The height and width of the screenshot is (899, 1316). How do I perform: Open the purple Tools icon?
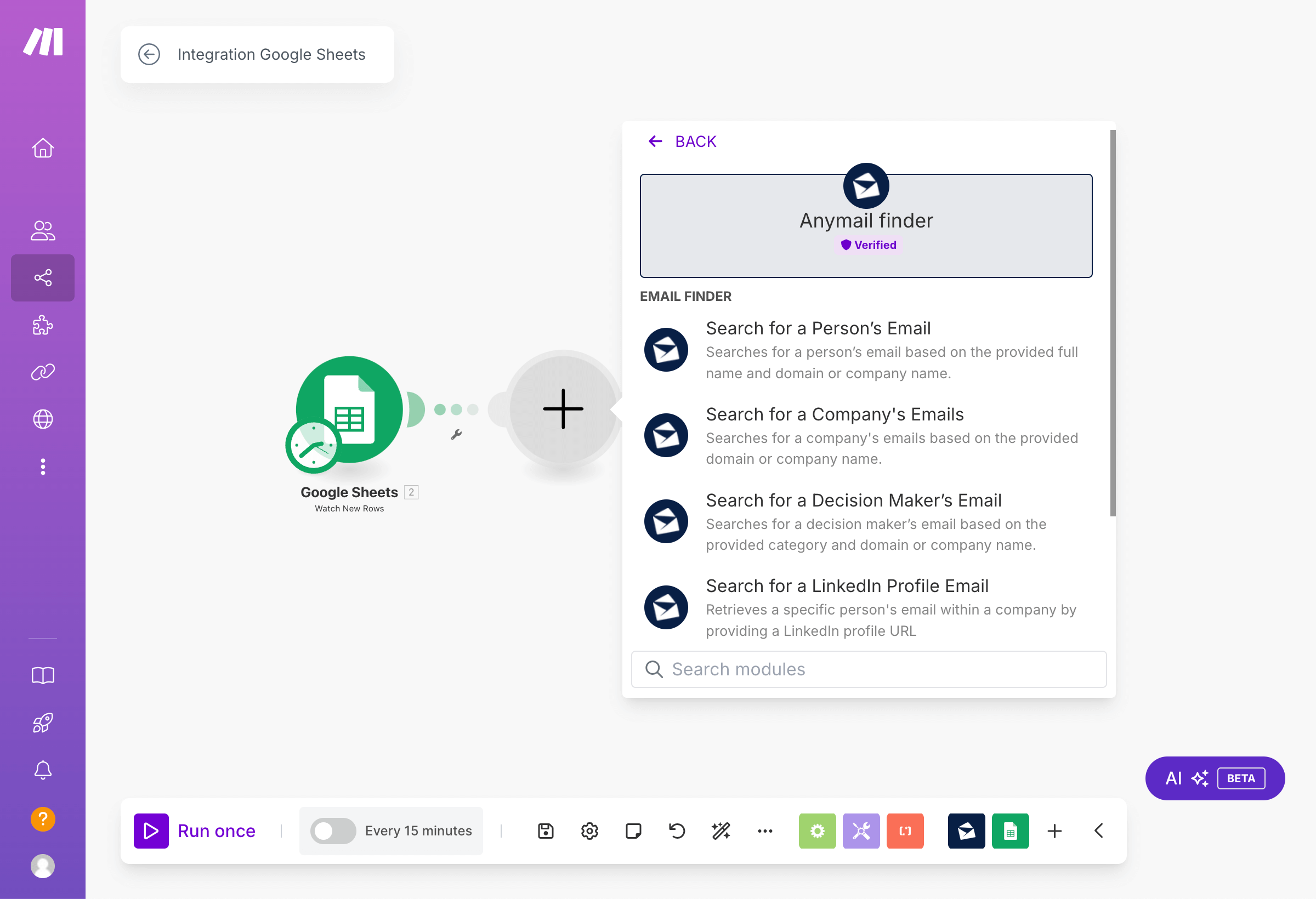point(861,830)
